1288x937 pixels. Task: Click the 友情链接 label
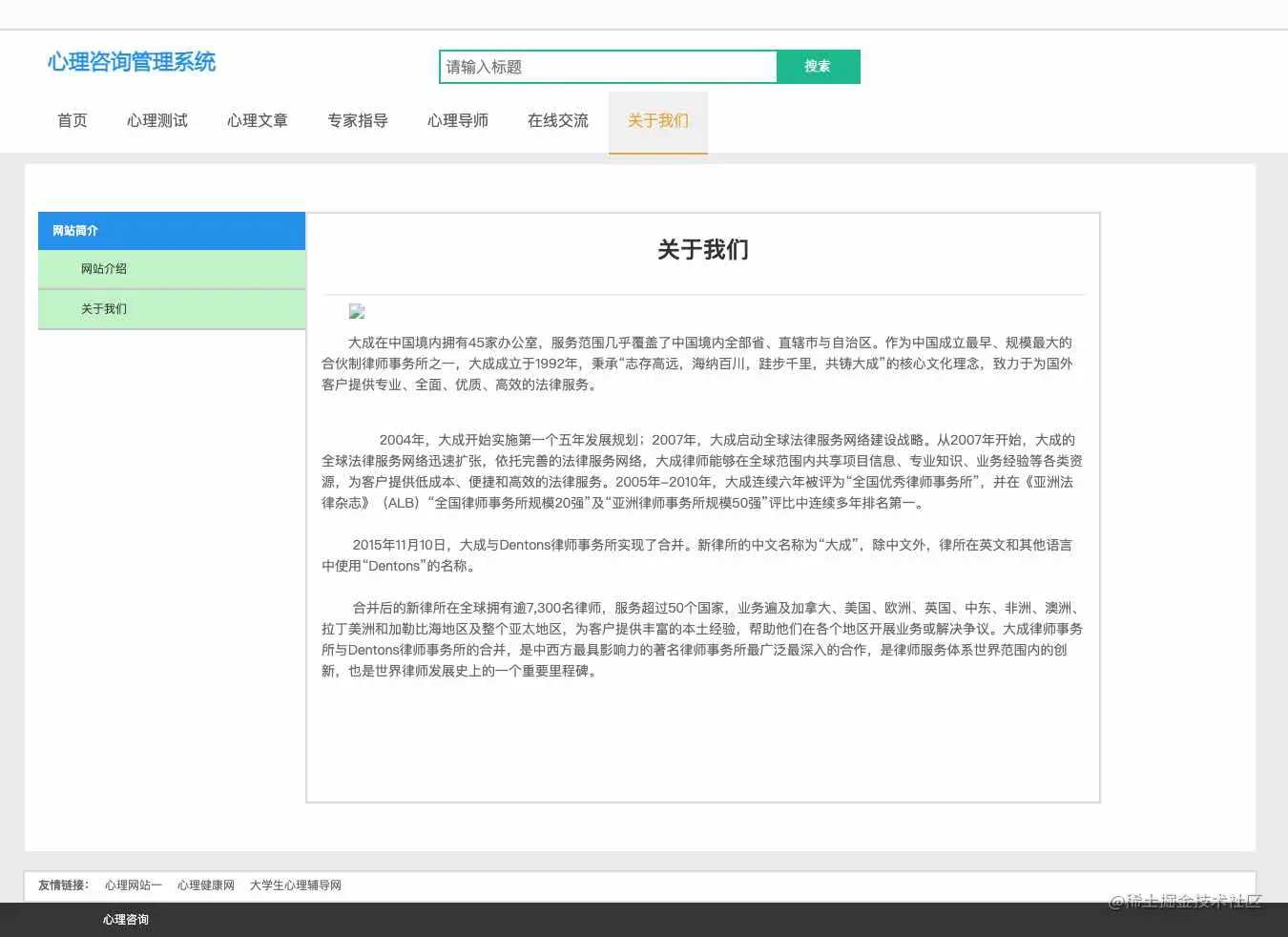63,885
